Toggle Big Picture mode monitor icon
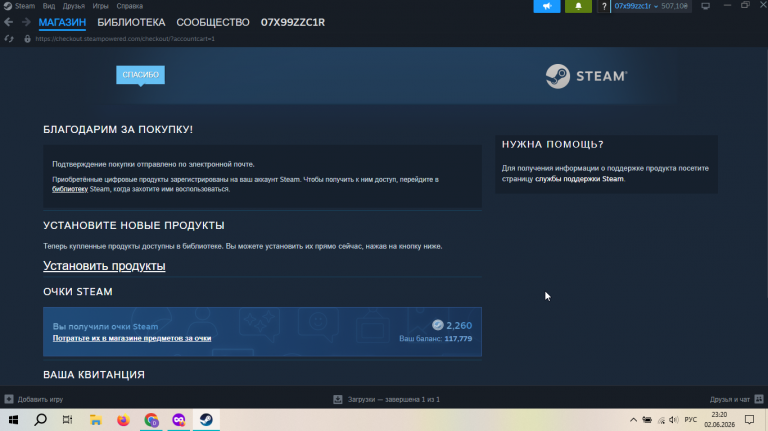This screenshot has height=431, width=768. 705,6
